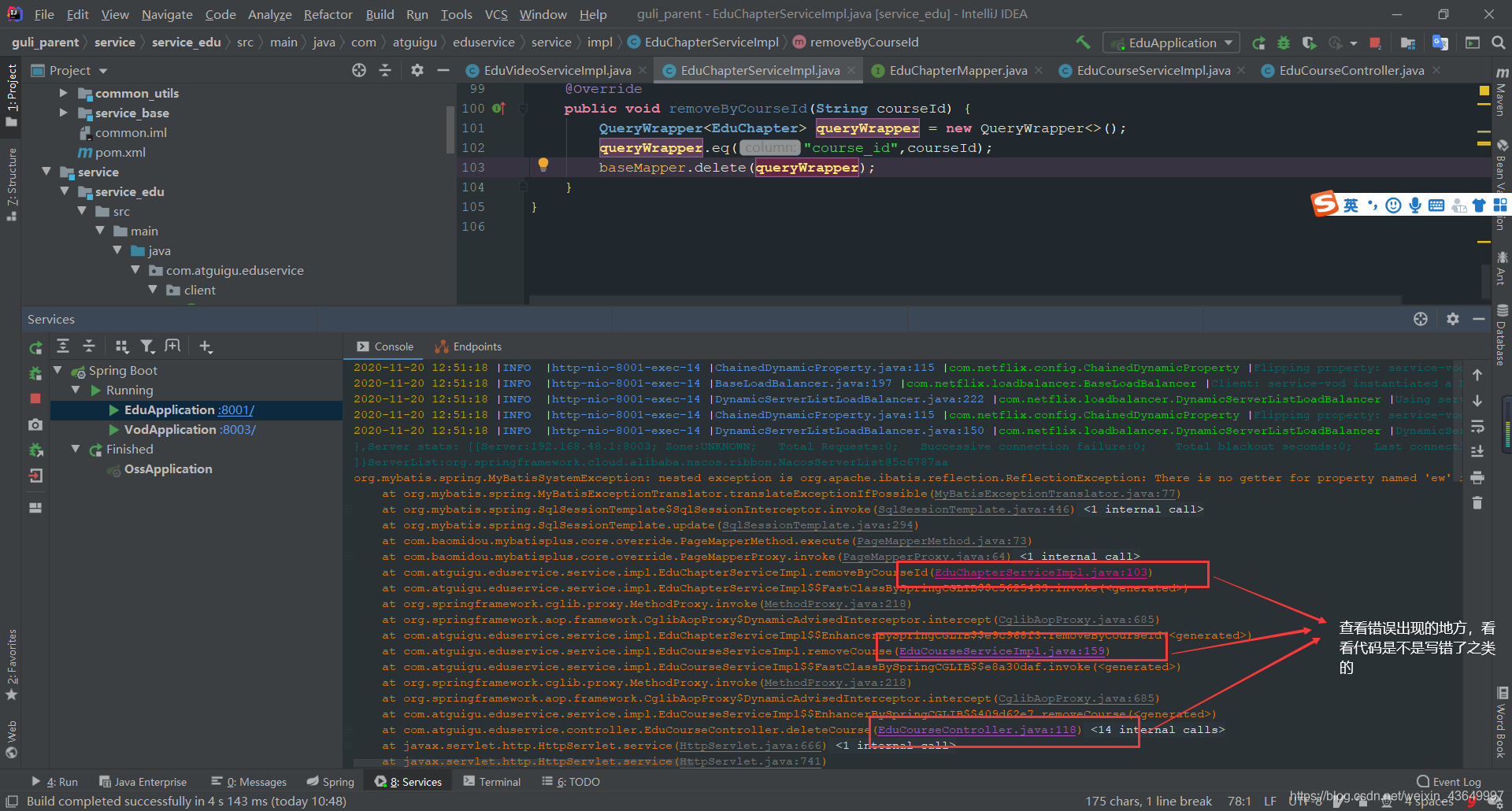Close the EduCourseServiceImpl.java editor tab
This screenshot has height=811, width=1512.
pos(1242,70)
